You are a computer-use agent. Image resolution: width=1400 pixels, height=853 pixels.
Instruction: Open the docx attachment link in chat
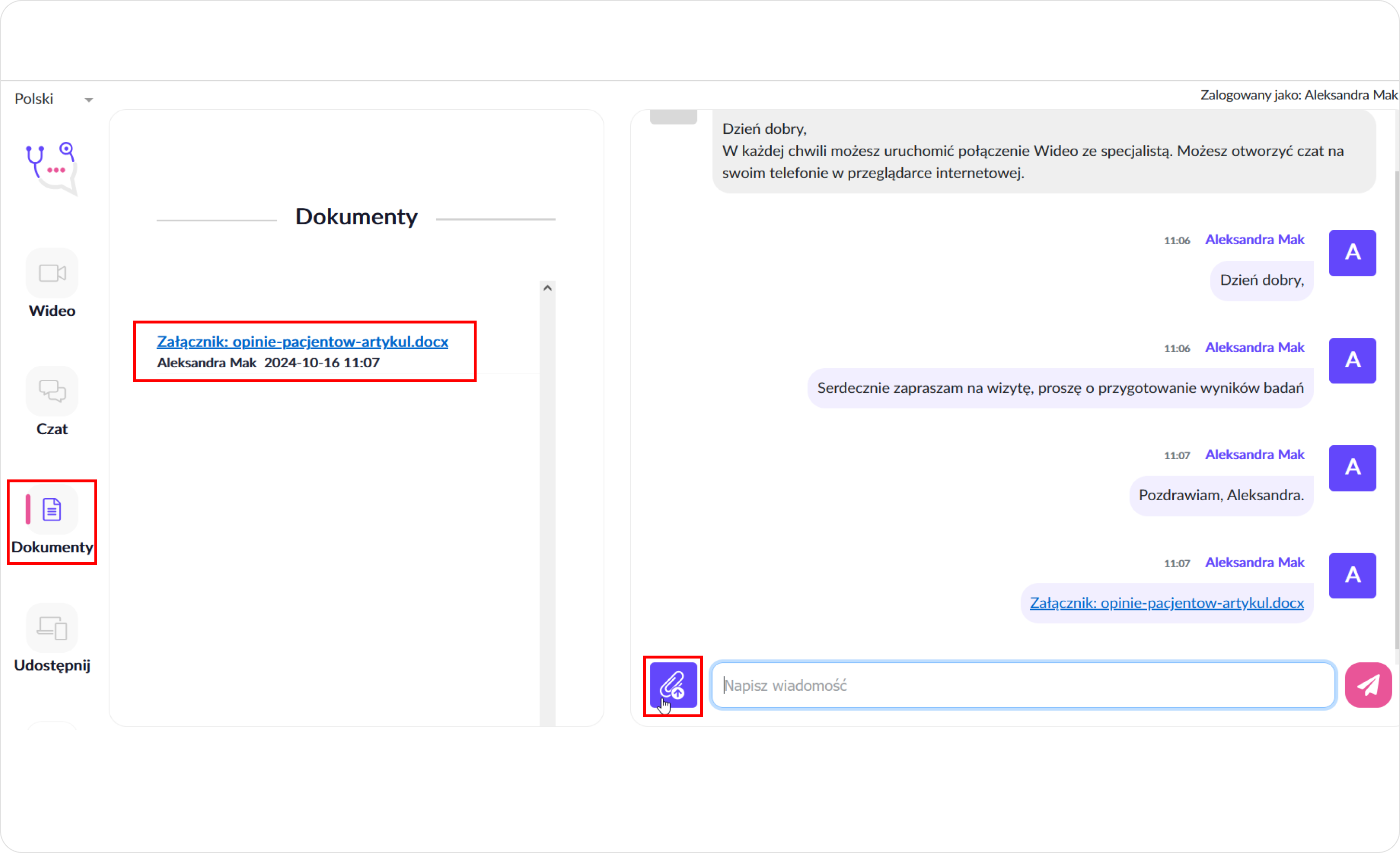pyautogui.click(x=1167, y=602)
